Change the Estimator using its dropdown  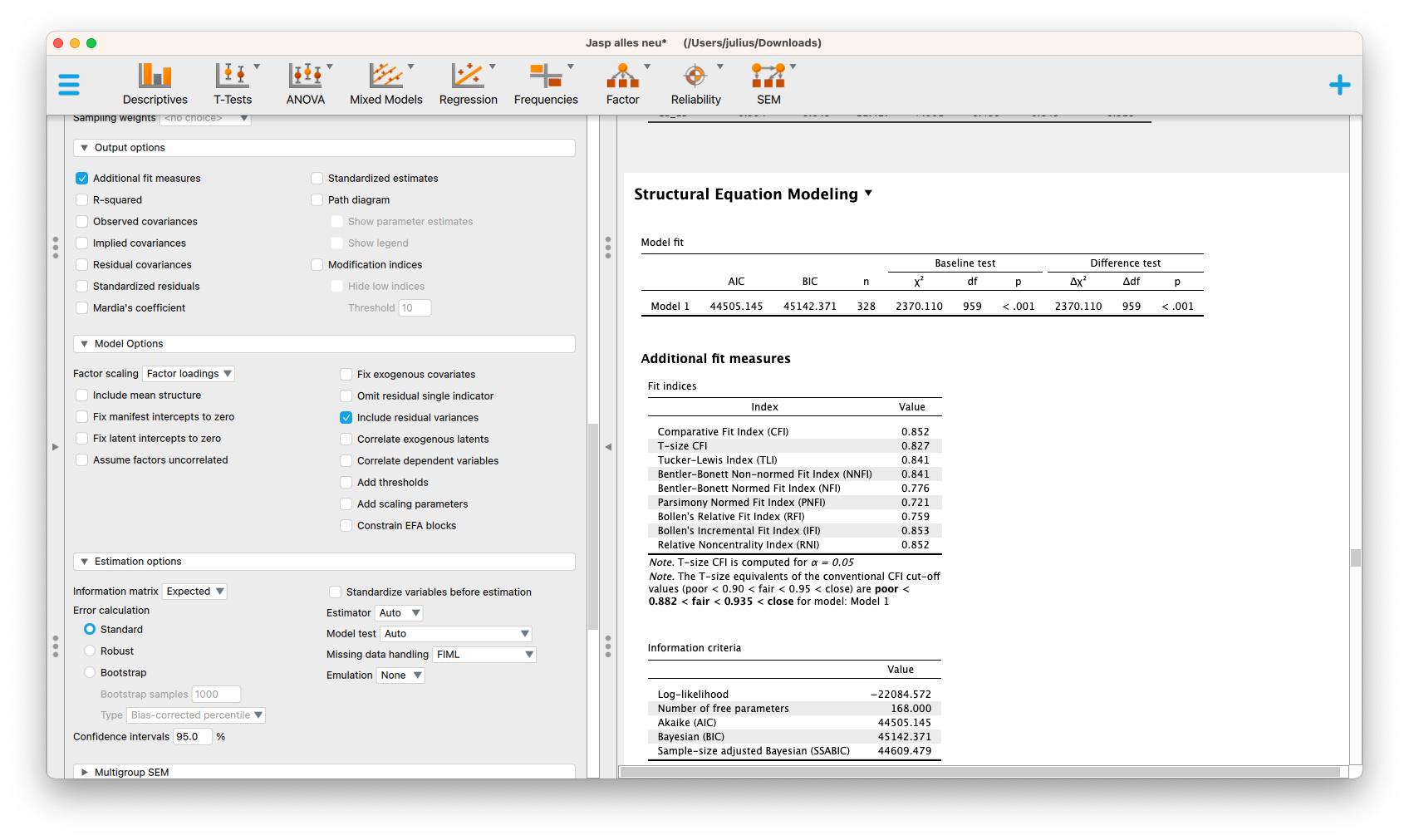(398, 612)
